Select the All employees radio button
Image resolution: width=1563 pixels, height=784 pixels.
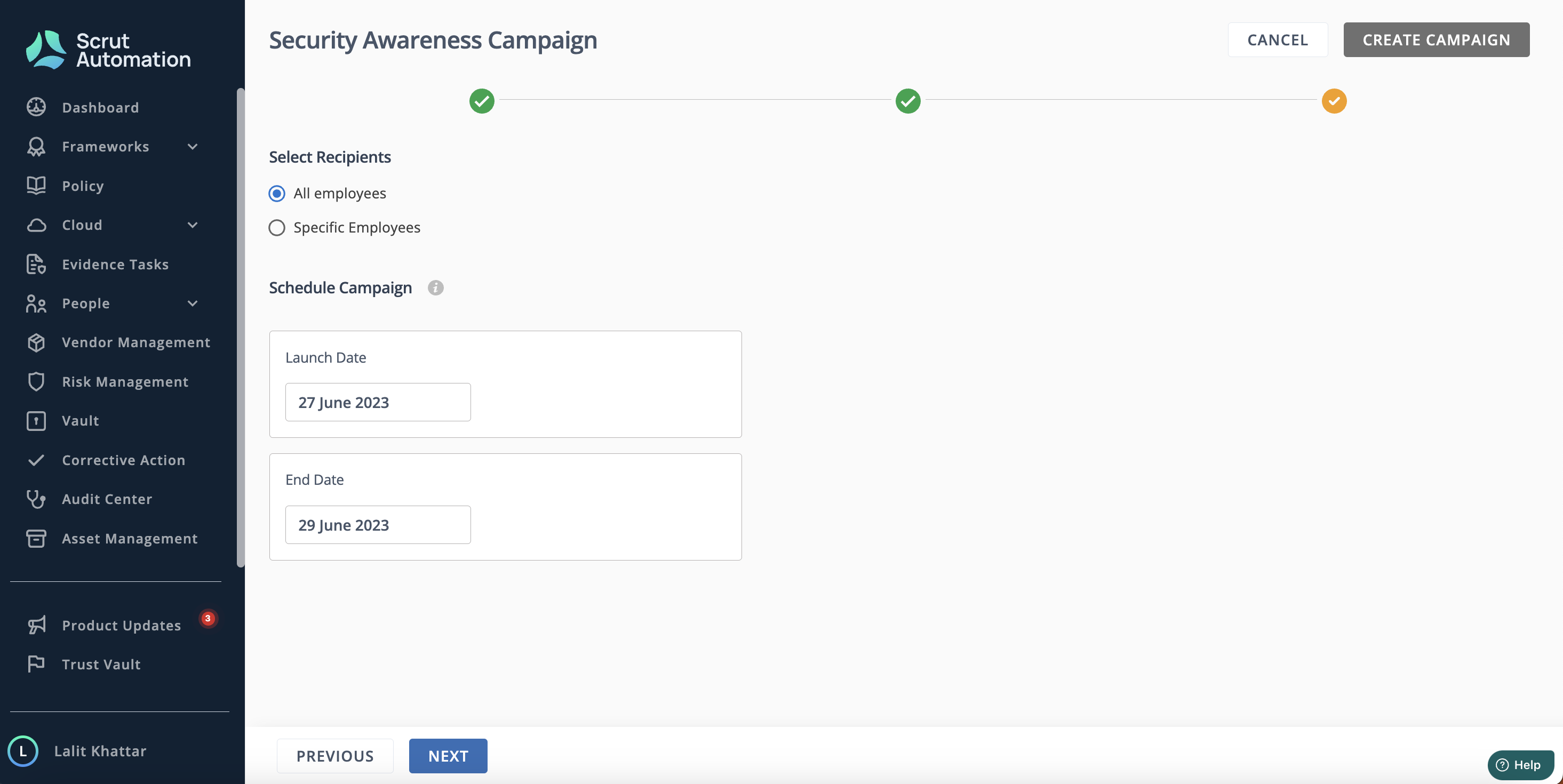tap(277, 193)
